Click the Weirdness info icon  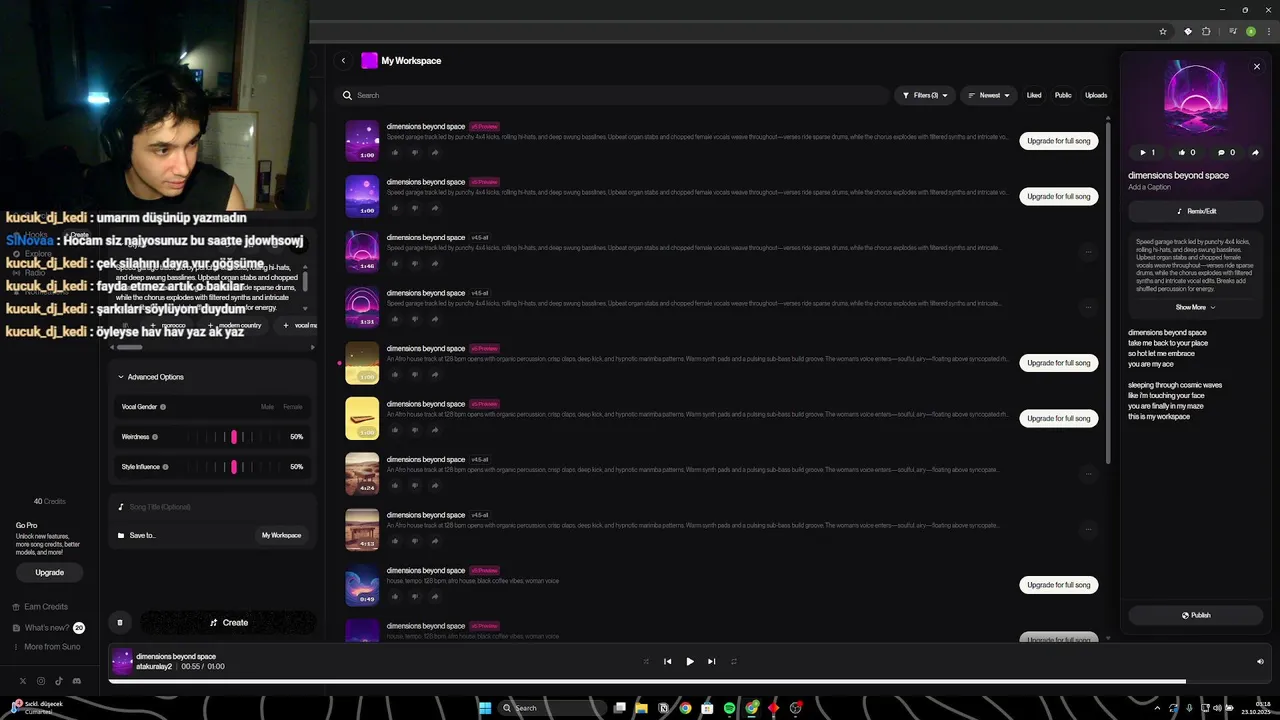coord(155,437)
